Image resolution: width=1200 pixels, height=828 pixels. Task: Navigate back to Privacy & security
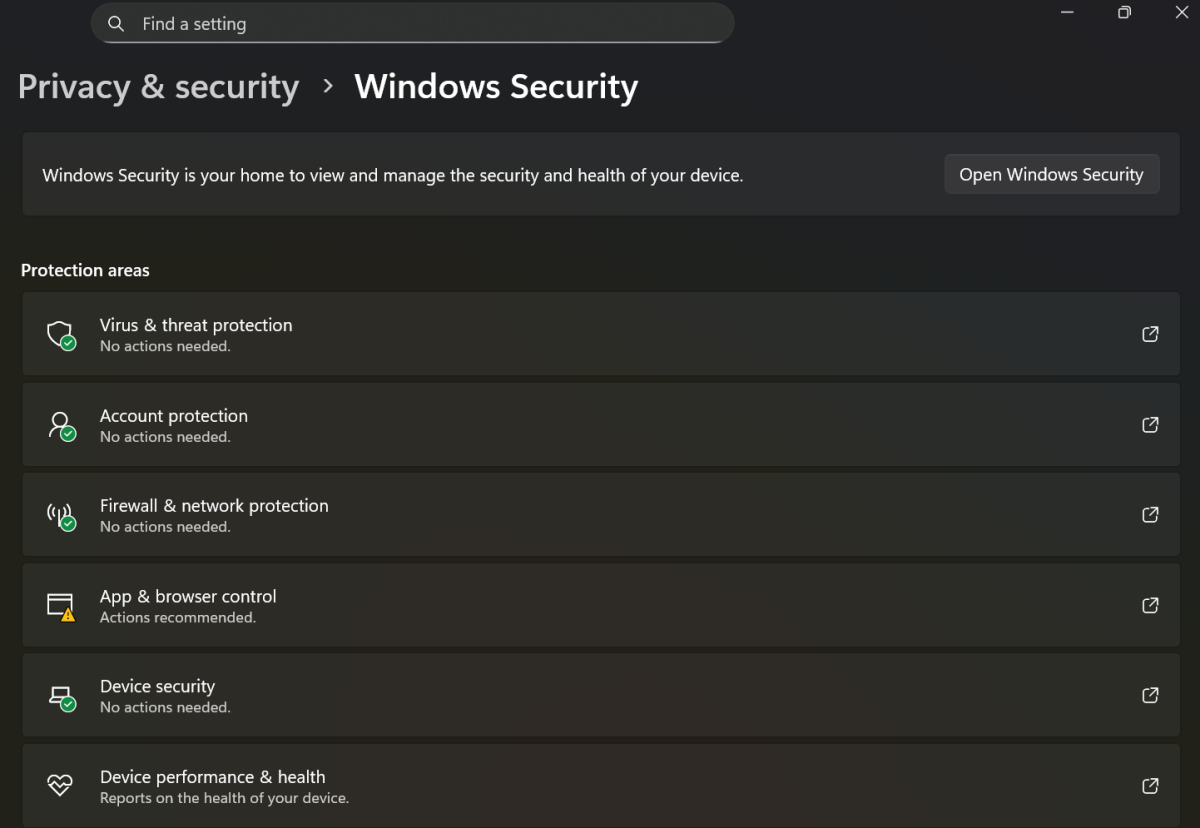[x=158, y=87]
